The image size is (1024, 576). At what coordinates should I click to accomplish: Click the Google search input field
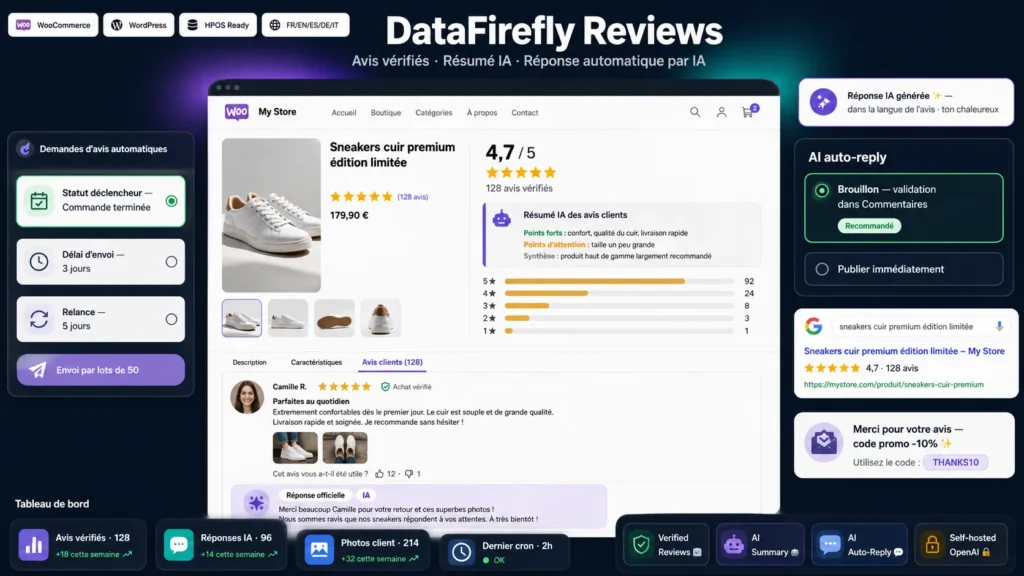pyautogui.click(x=921, y=326)
